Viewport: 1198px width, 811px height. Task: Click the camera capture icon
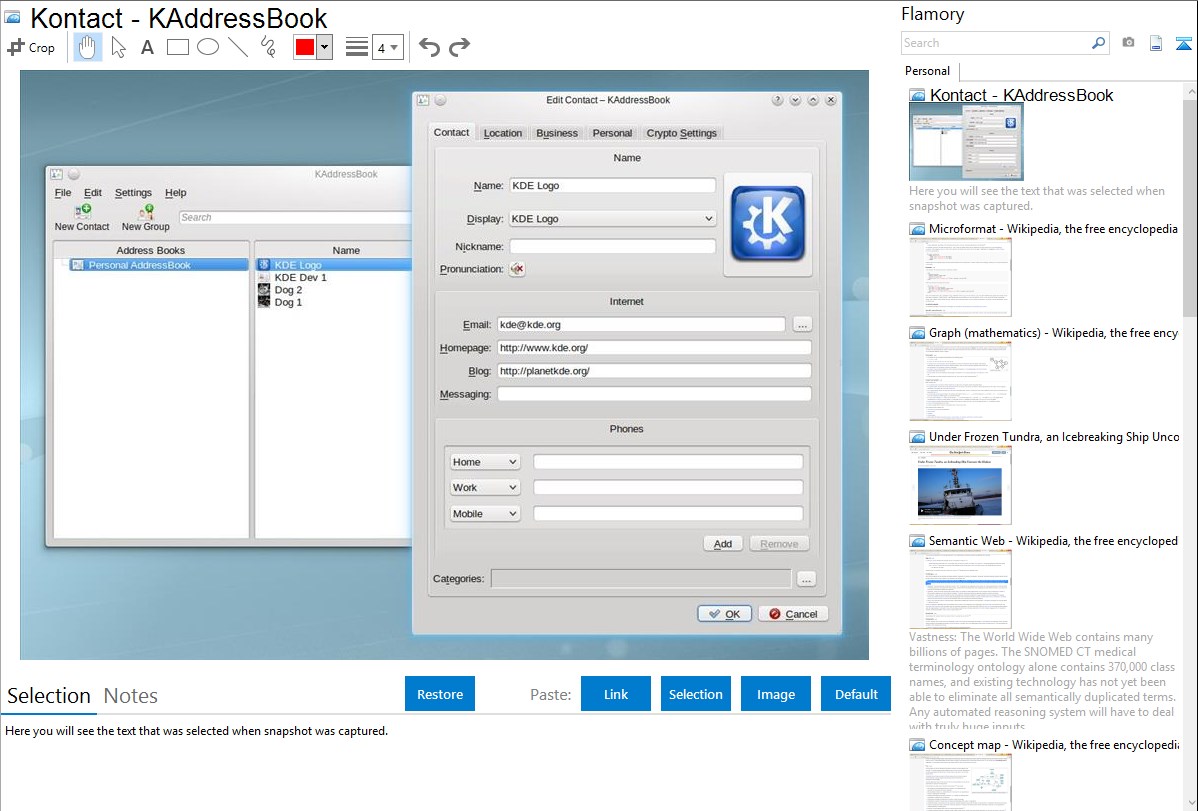[x=1128, y=43]
